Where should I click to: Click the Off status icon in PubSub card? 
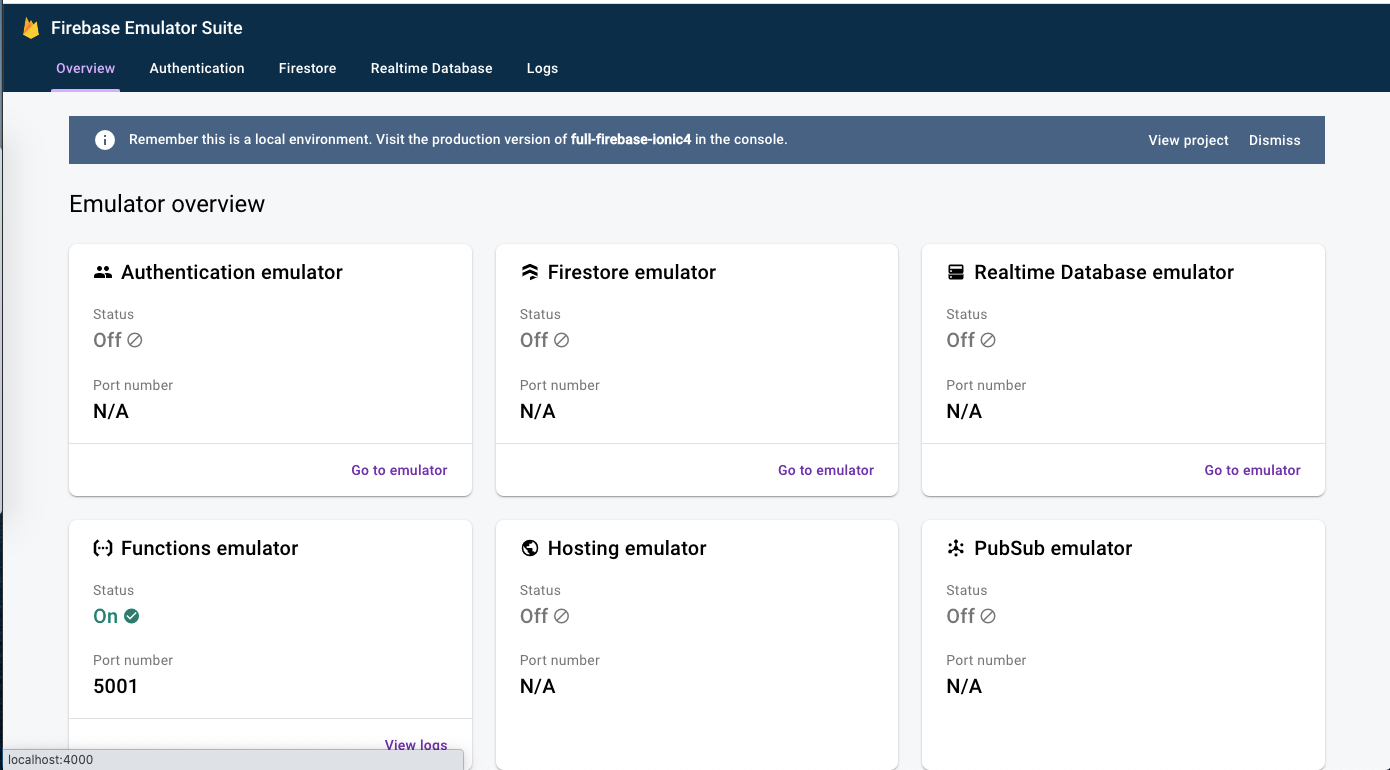pos(988,616)
